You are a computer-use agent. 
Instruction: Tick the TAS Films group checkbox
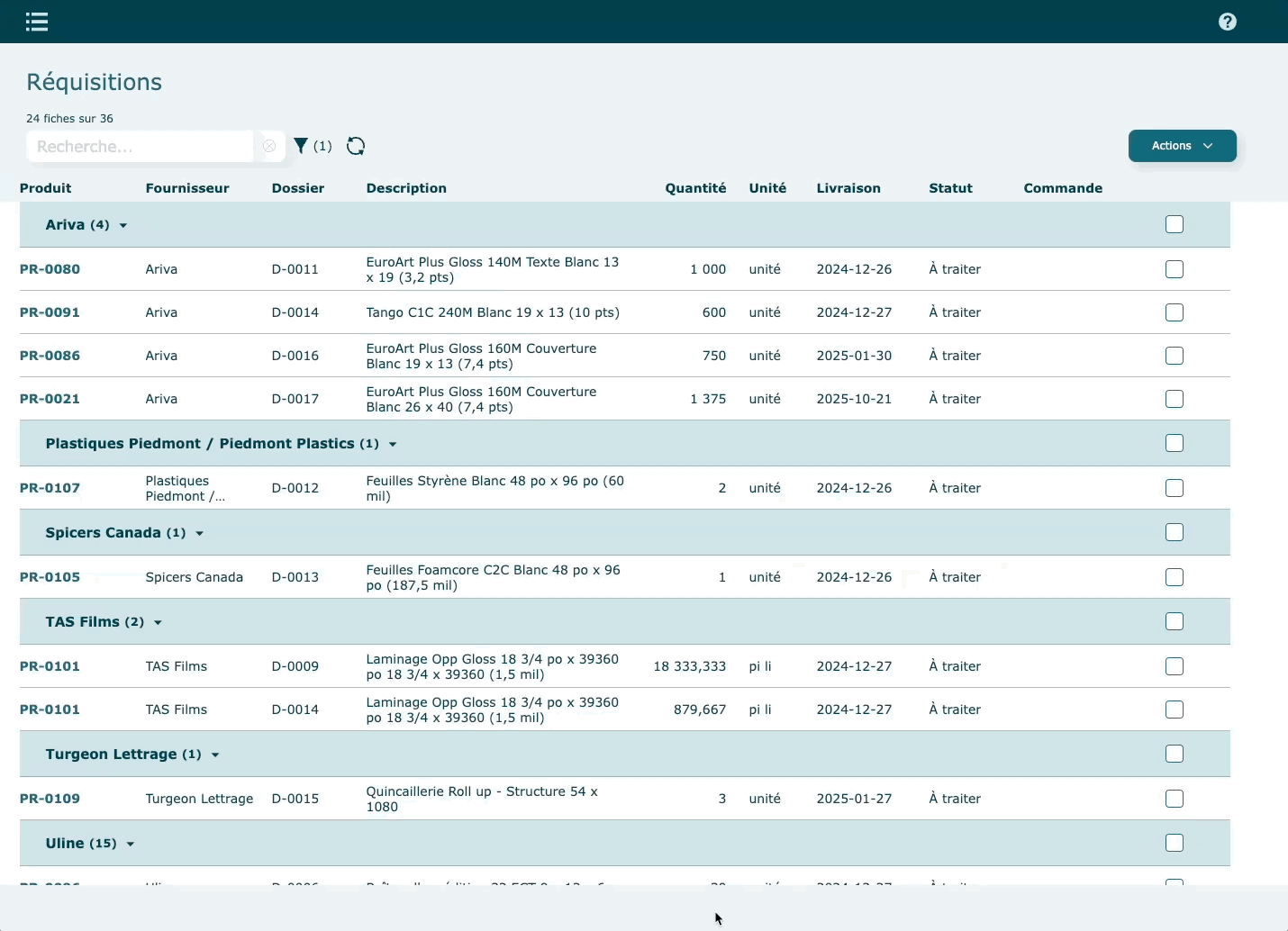(x=1174, y=621)
